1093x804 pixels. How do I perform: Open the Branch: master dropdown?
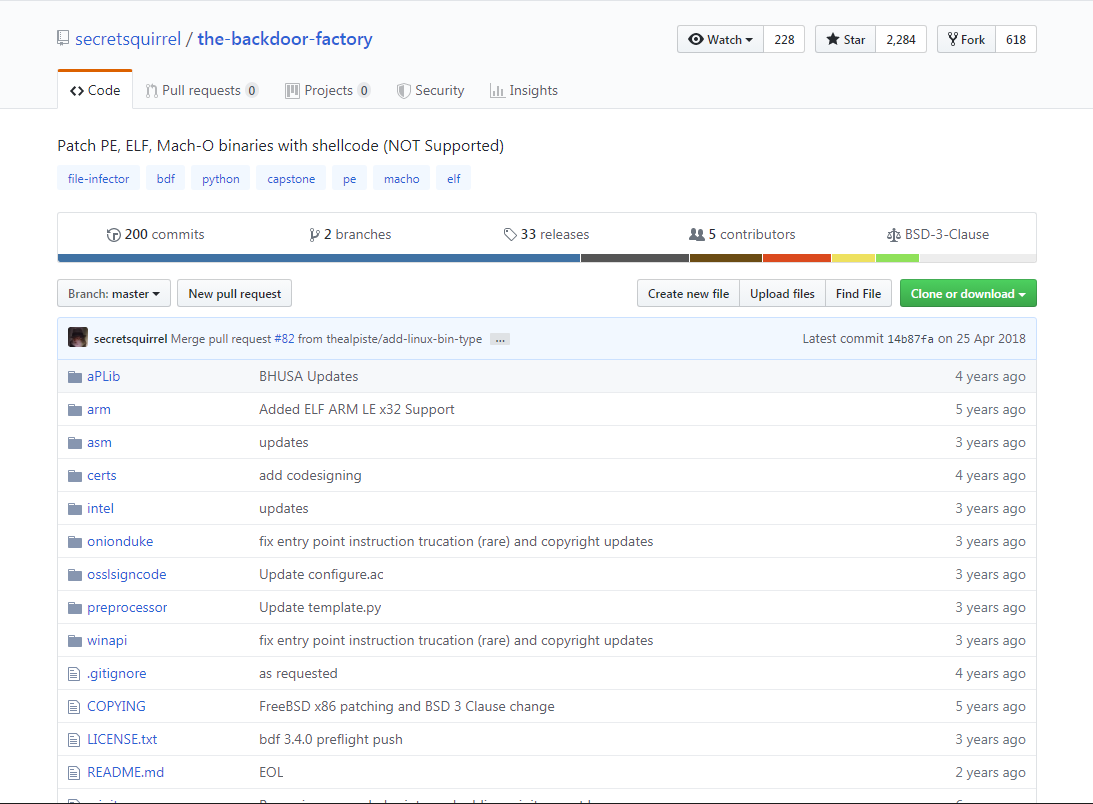click(x=114, y=294)
